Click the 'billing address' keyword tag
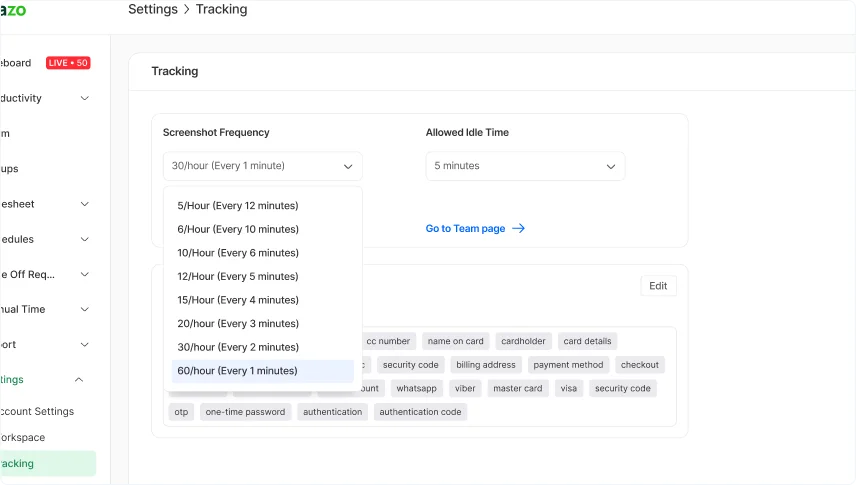 (x=486, y=365)
